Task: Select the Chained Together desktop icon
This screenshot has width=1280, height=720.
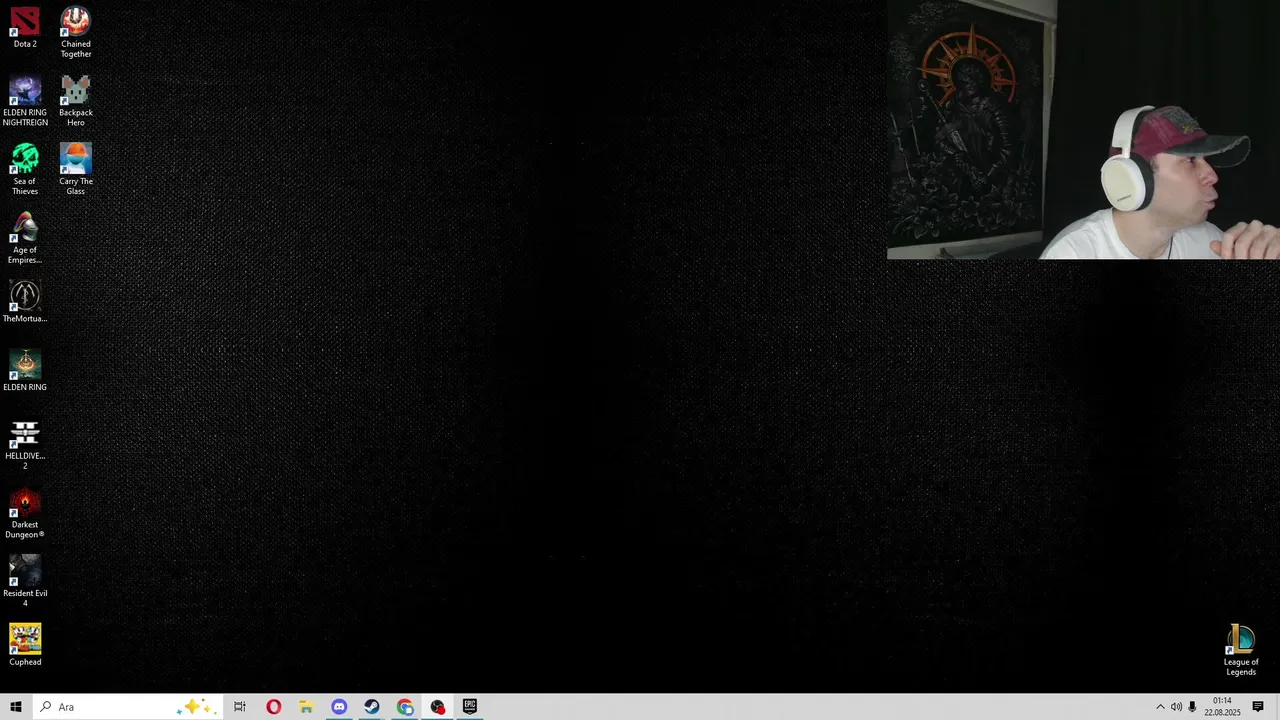Action: point(75,32)
